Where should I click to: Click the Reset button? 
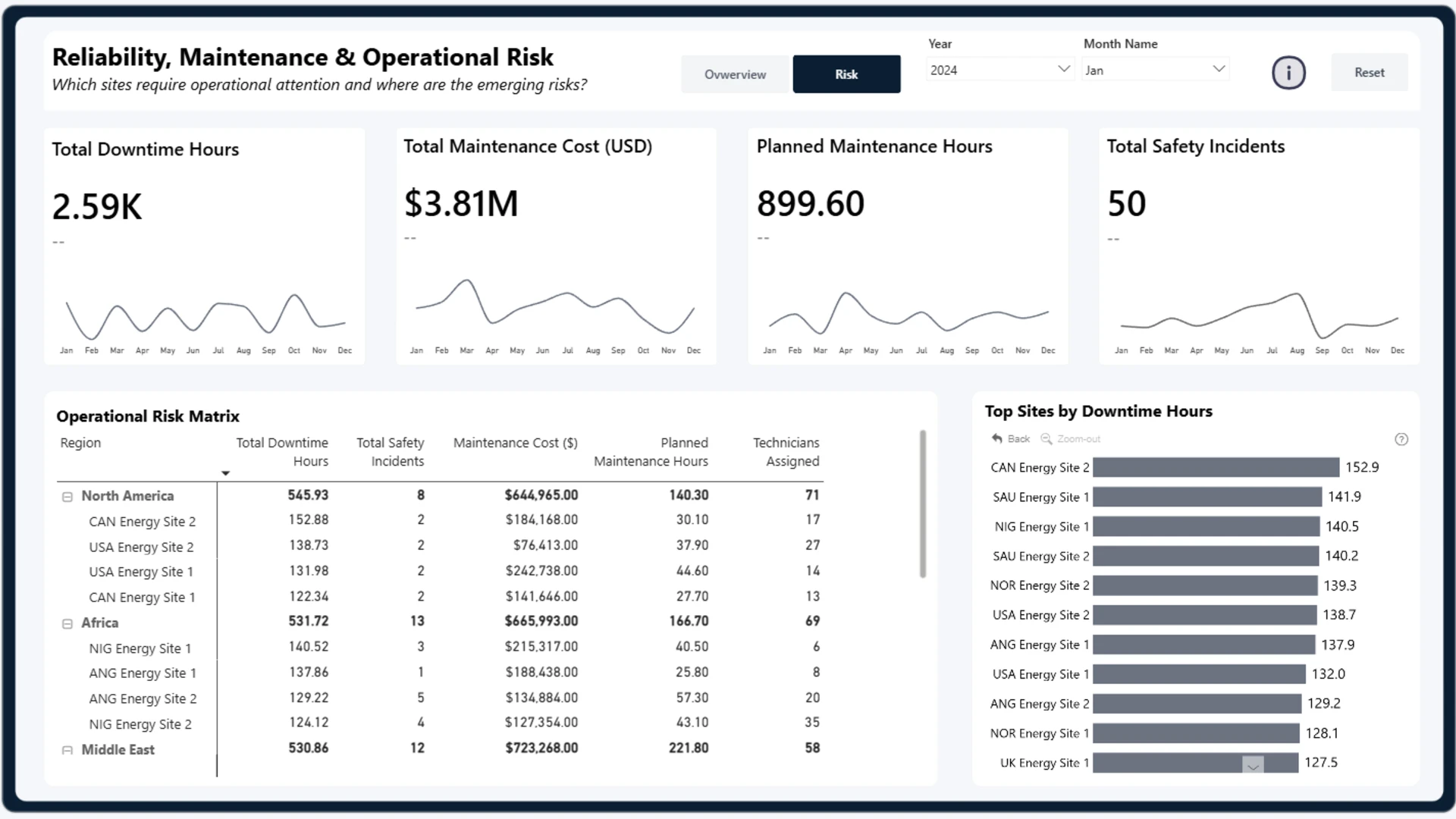pyautogui.click(x=1370, y=73)
